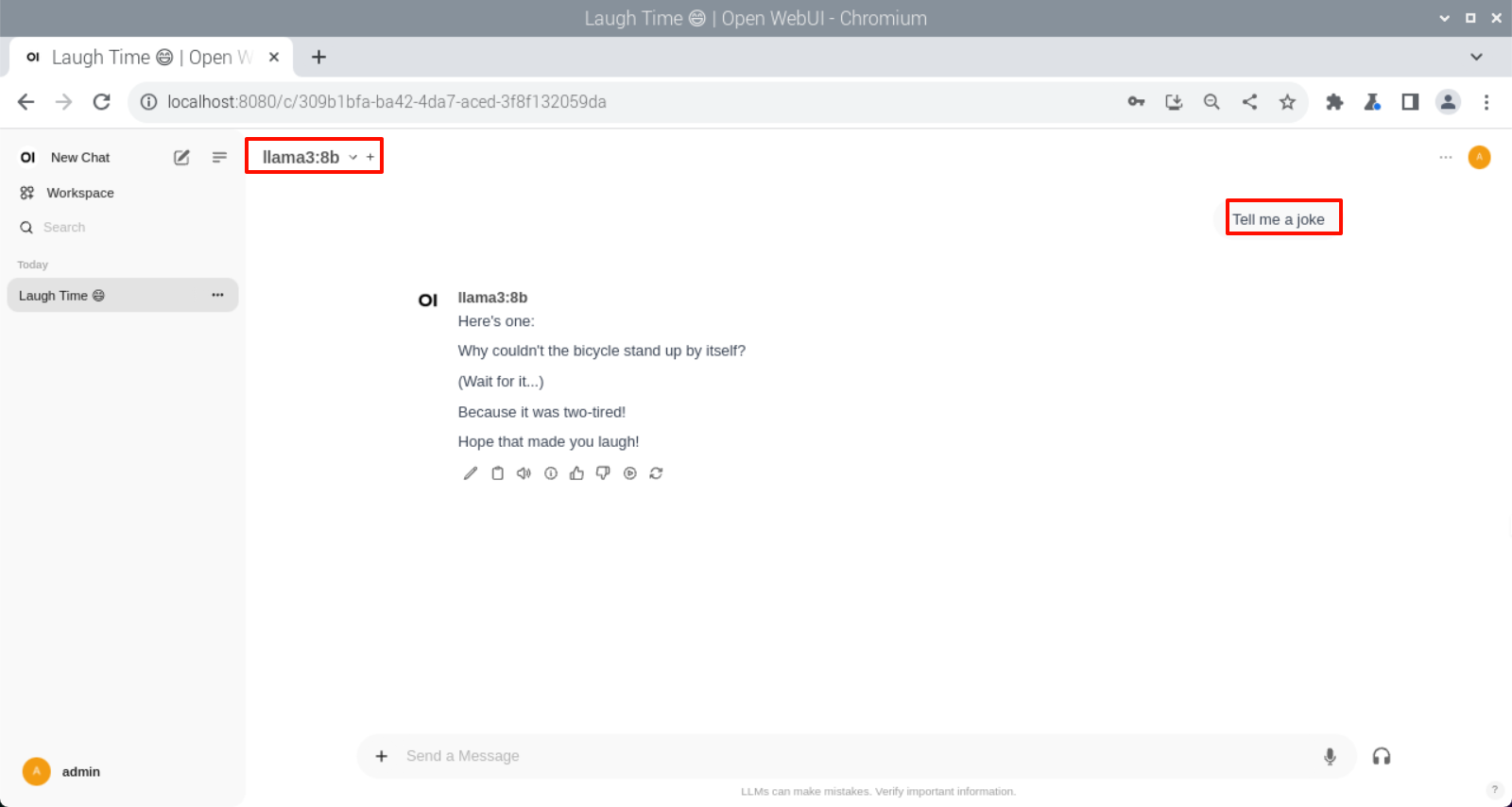Show generation info icon under response
This screenshot has width=1512, height=807.
coord(550,473)
